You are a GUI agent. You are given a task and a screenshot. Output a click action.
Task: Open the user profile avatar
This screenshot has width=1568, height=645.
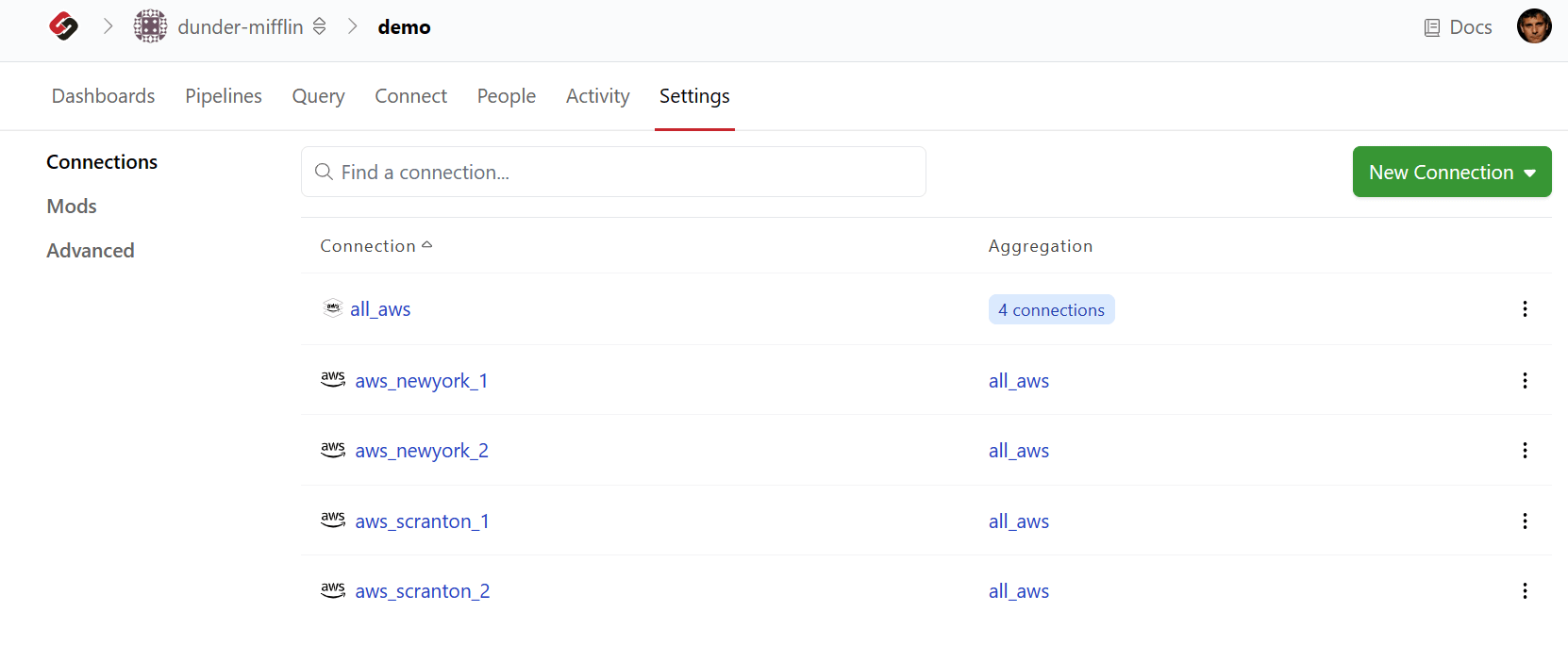click(1534, 26)
